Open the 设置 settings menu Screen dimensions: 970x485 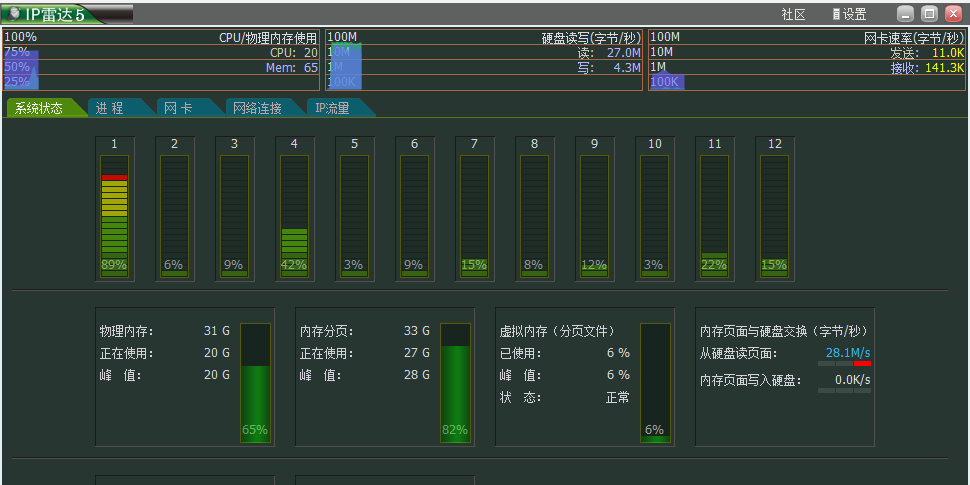point(849,14)
